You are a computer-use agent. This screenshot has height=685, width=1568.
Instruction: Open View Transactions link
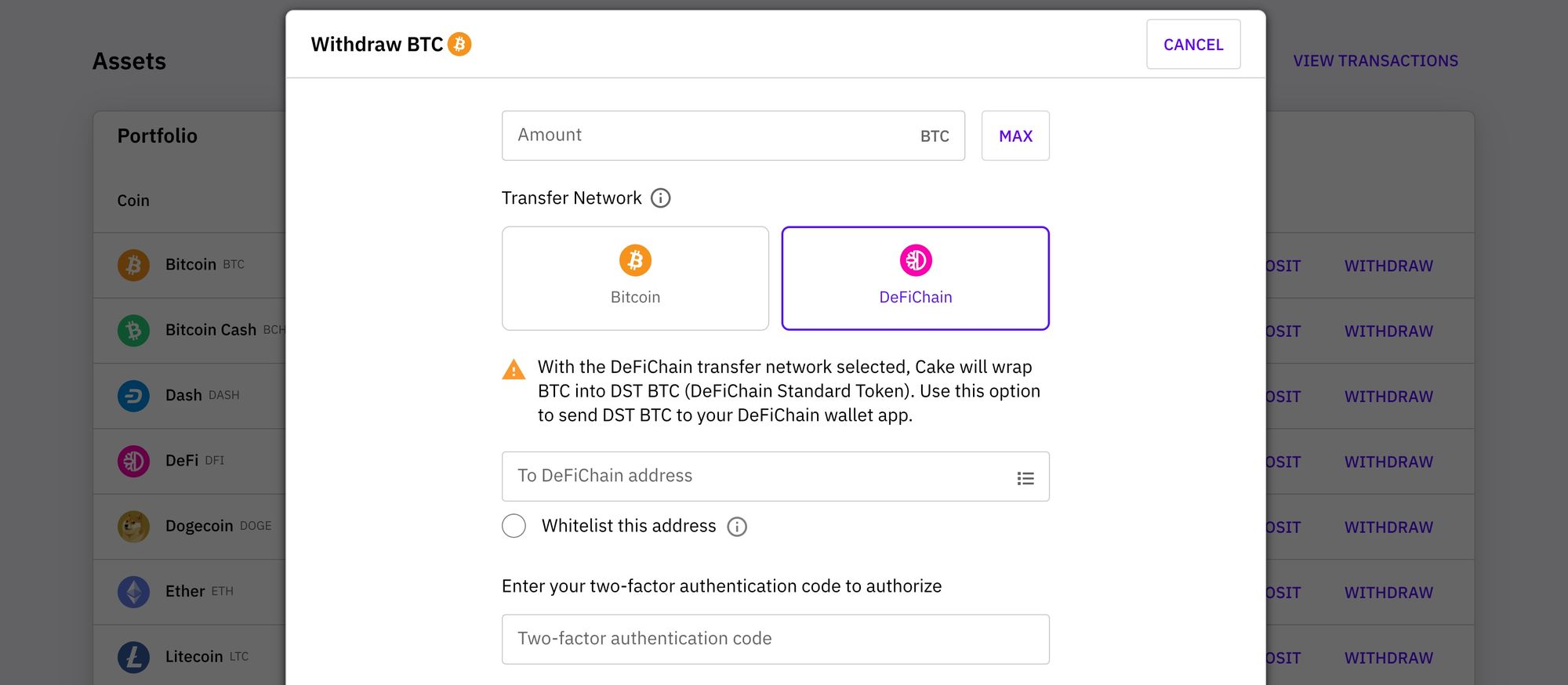(x=1375, y=61)
